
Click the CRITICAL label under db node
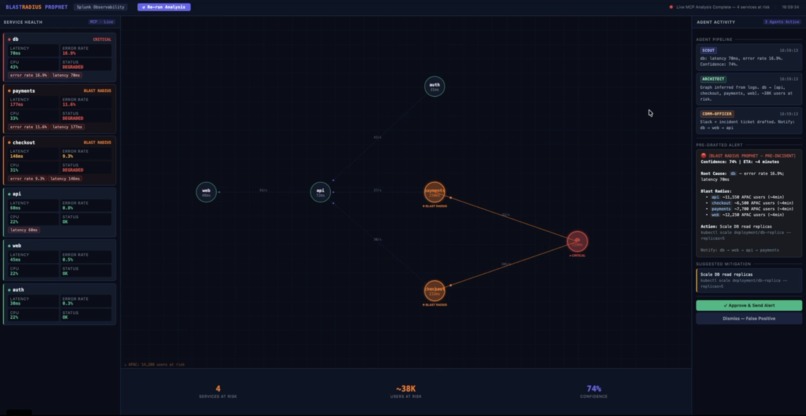577,255
